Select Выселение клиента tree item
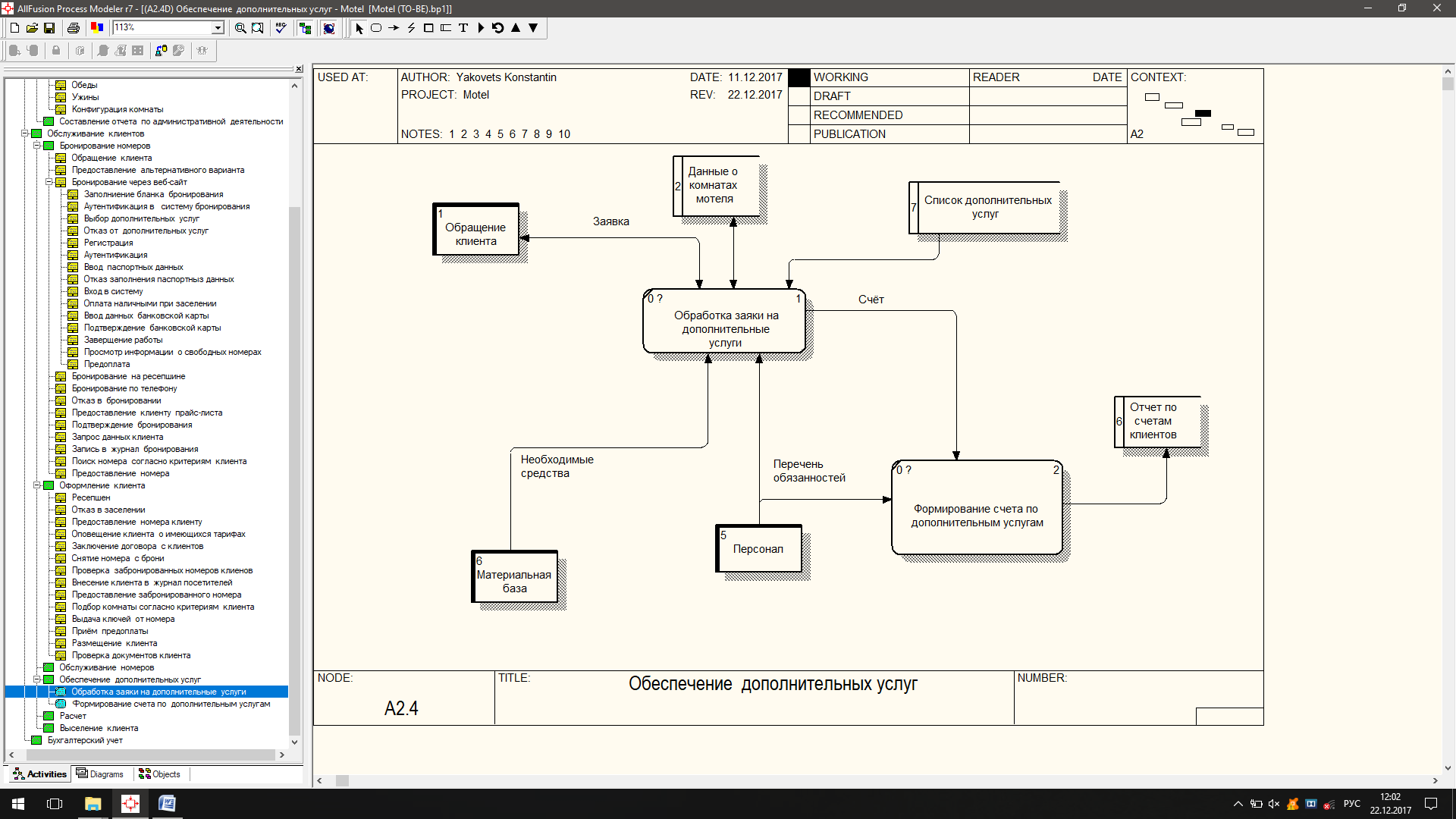 click(99, 728)
